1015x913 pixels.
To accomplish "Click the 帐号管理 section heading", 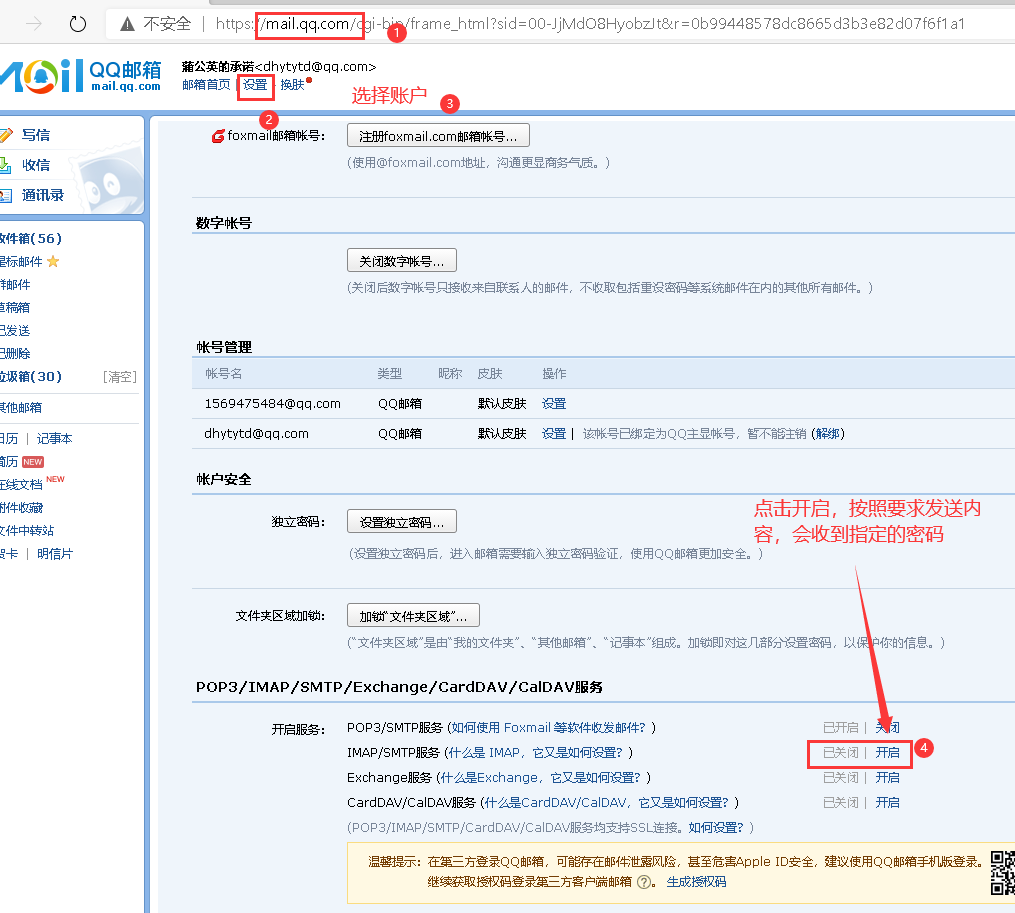I will point(224,347).
